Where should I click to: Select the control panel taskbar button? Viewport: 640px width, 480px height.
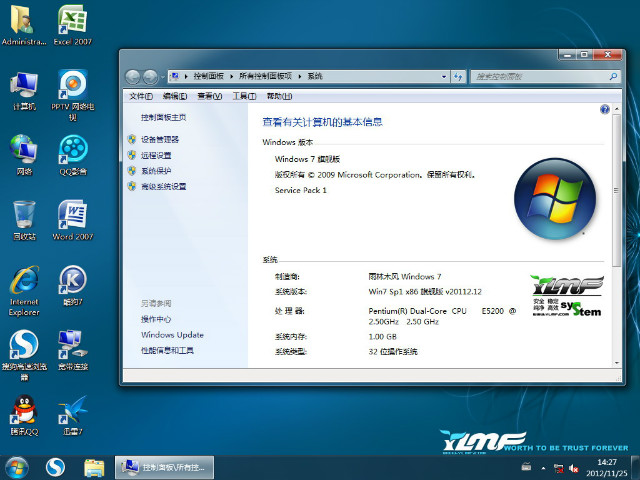(164, 468)
